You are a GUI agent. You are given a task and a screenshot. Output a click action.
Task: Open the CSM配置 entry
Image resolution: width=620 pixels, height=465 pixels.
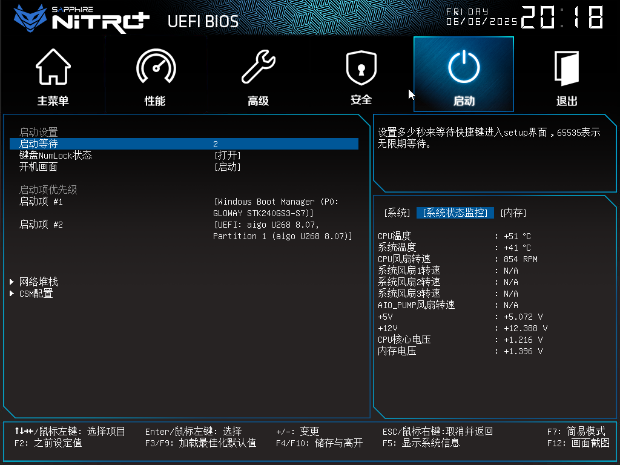(36, 293)
